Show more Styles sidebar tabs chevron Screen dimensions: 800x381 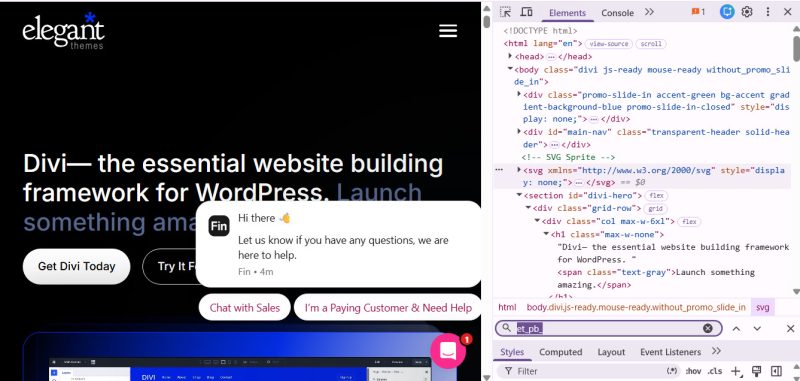[x=716, y=351]
